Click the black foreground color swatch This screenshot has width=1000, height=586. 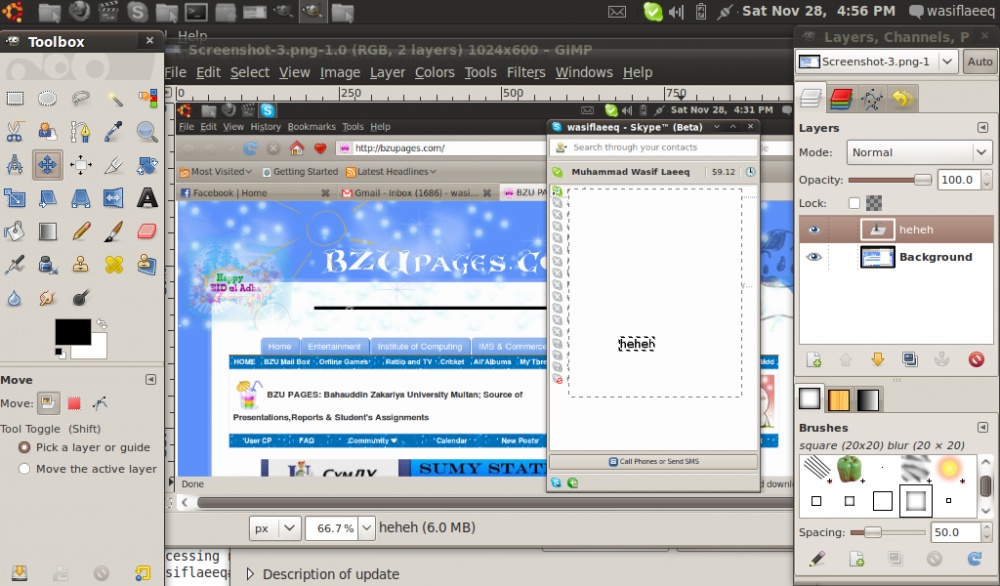[71, 332]
